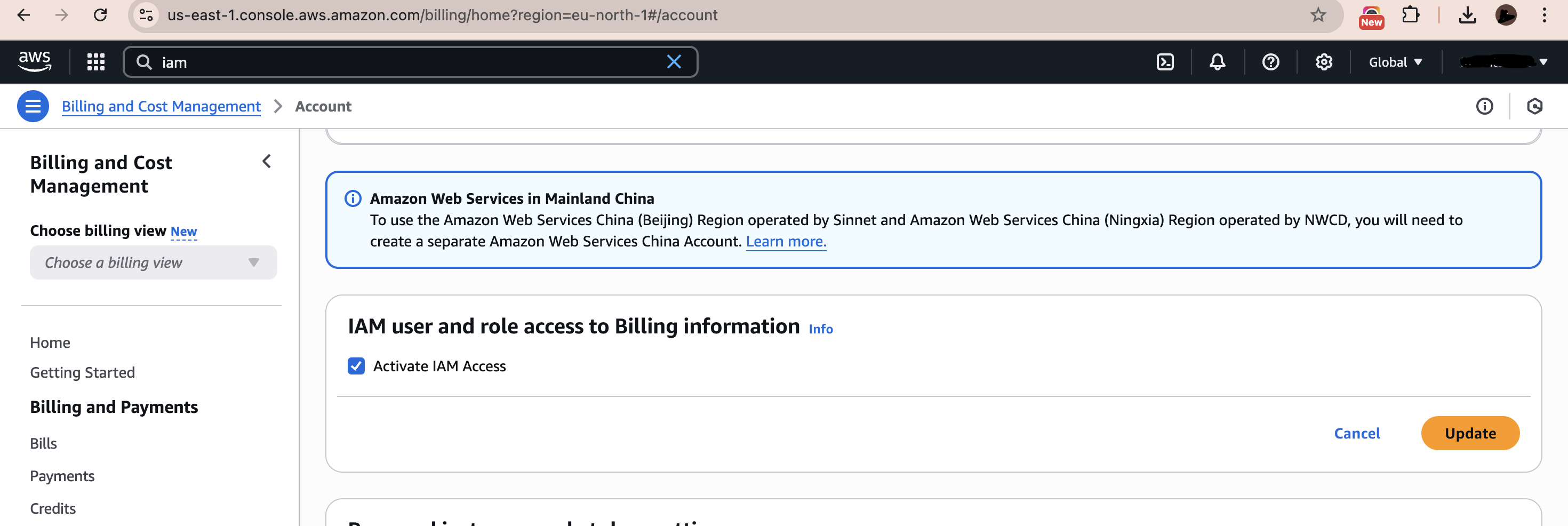Open the help question mark menu

[x=1271, y=61]
